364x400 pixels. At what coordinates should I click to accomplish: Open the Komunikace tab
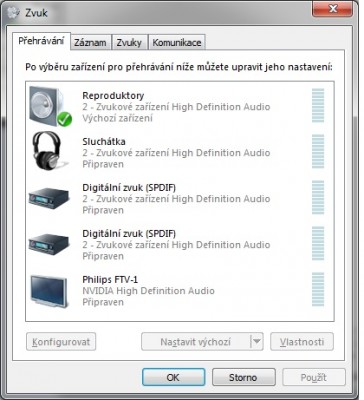click(177, 43)
